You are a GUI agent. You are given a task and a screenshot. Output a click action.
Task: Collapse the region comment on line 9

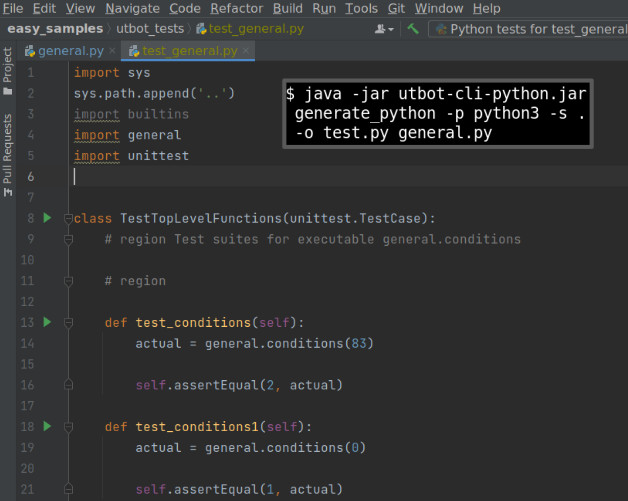point(68,239)
